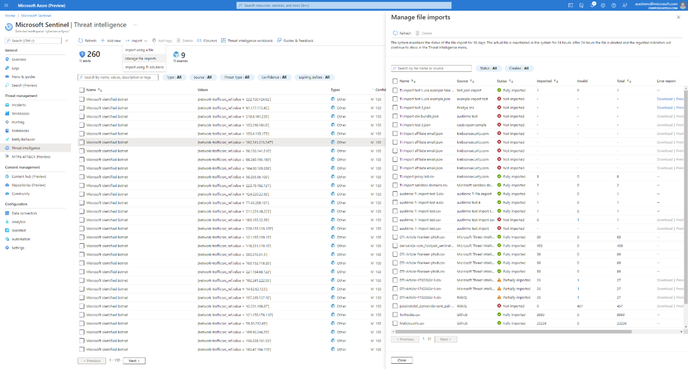688x369 pixels.
Task: Tick checkbox of the highlighted botnet row
Action: (82, 142)
